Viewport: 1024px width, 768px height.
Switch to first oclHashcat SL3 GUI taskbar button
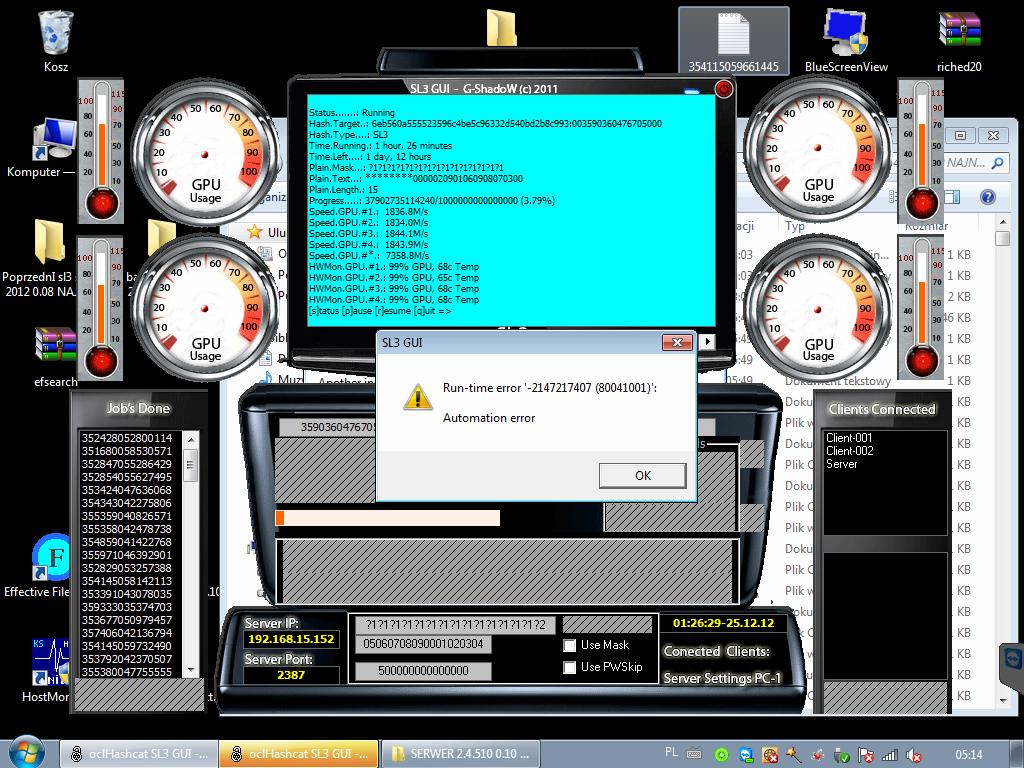pos(138,754)
